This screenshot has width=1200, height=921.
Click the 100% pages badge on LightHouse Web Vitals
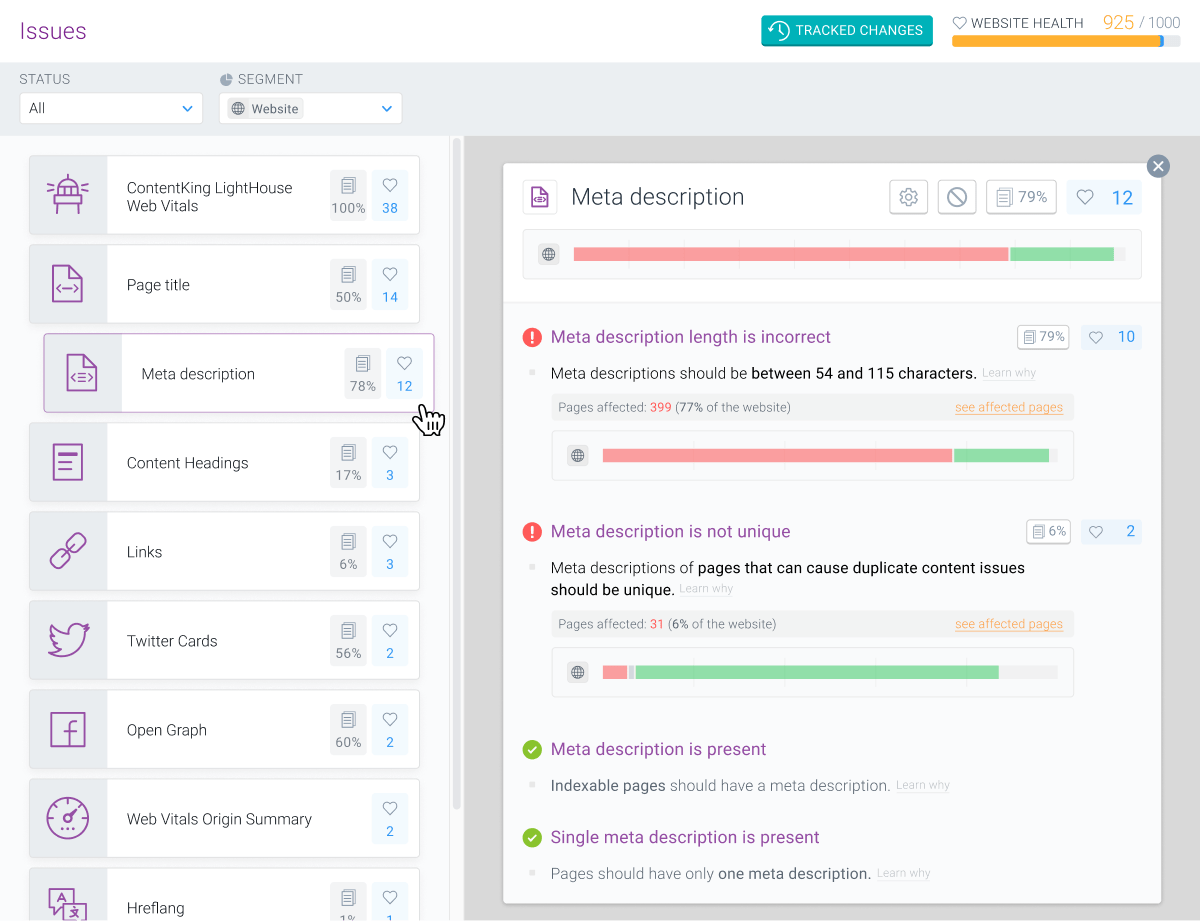coord(348,195)
